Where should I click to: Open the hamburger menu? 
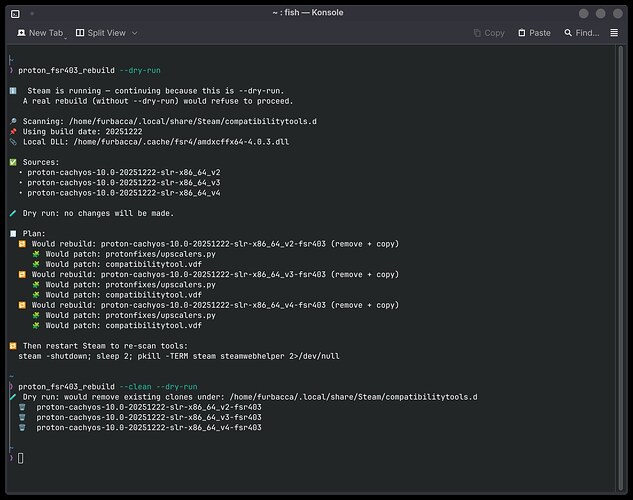point(614,33)
